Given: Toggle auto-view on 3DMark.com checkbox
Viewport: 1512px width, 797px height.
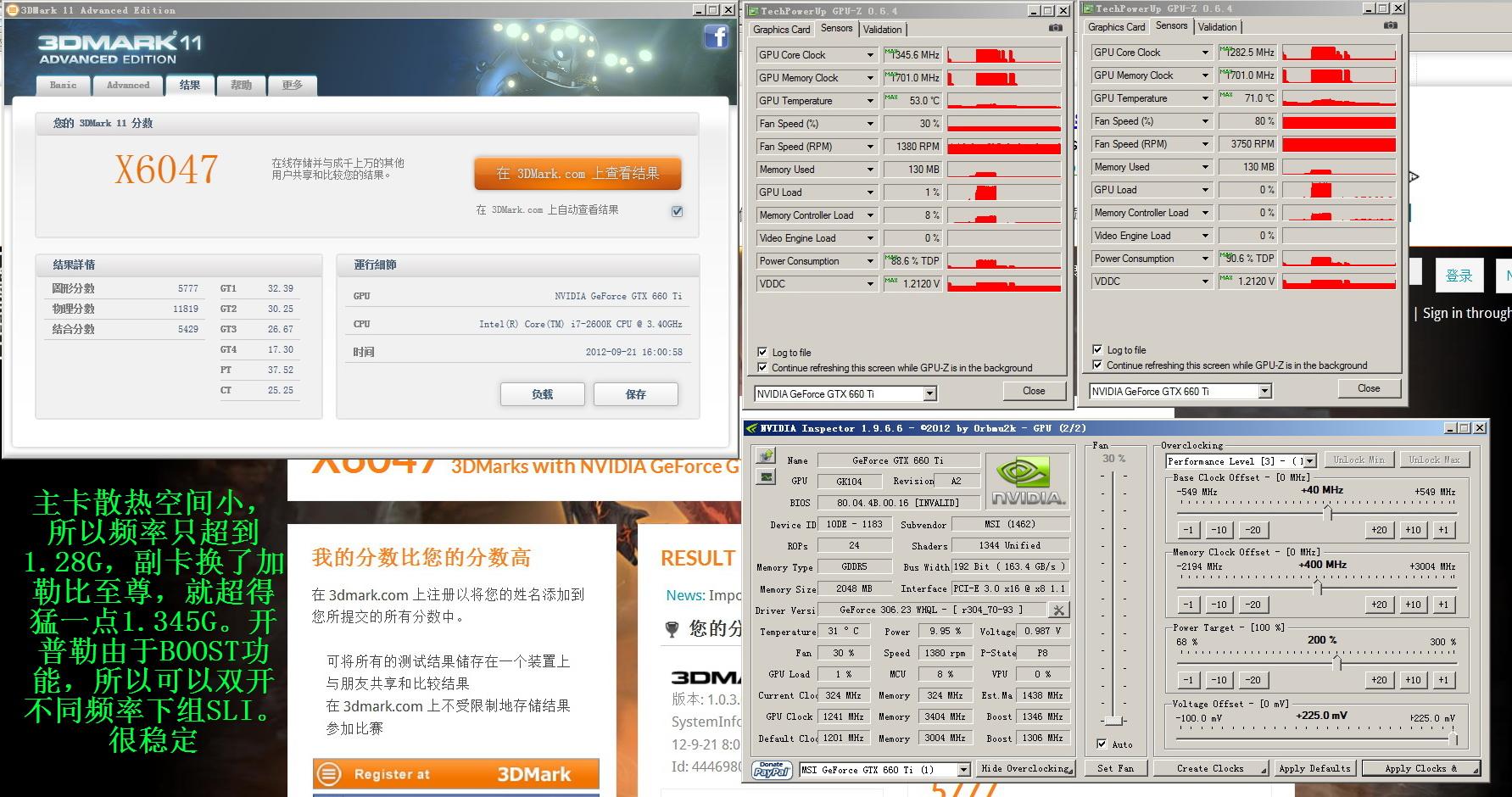Looking at the screenshot, I should pos(677,211).
